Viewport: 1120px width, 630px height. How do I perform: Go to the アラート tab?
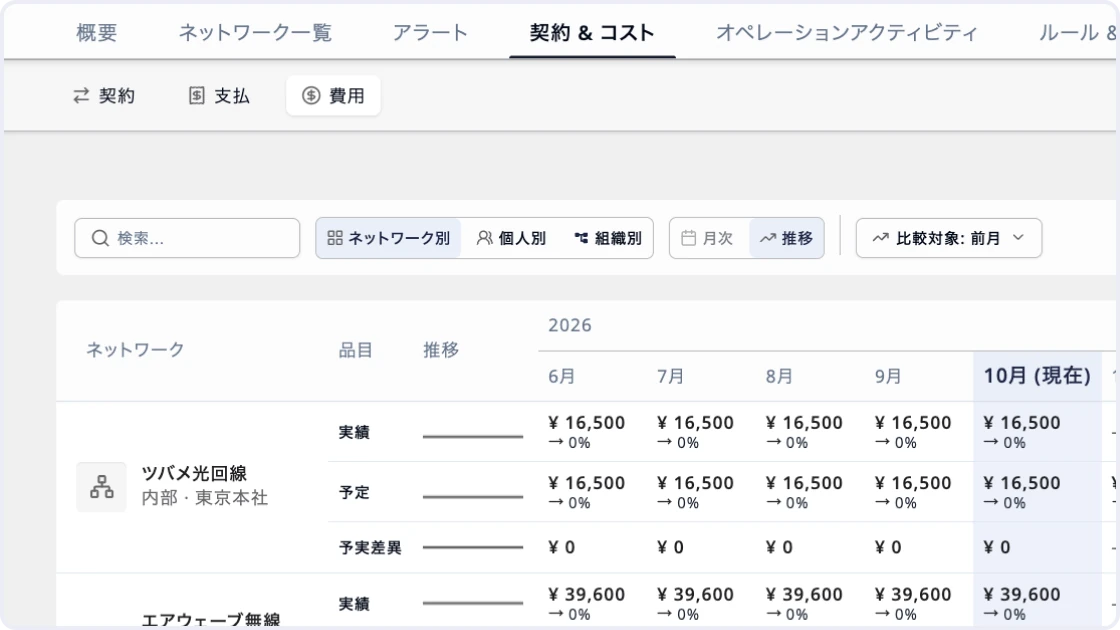coord(430,33)
